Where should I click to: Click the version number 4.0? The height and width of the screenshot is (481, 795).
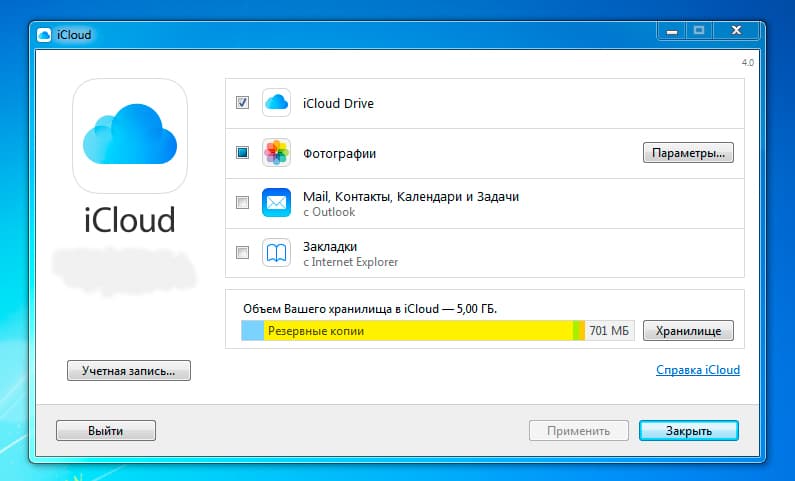748,63
